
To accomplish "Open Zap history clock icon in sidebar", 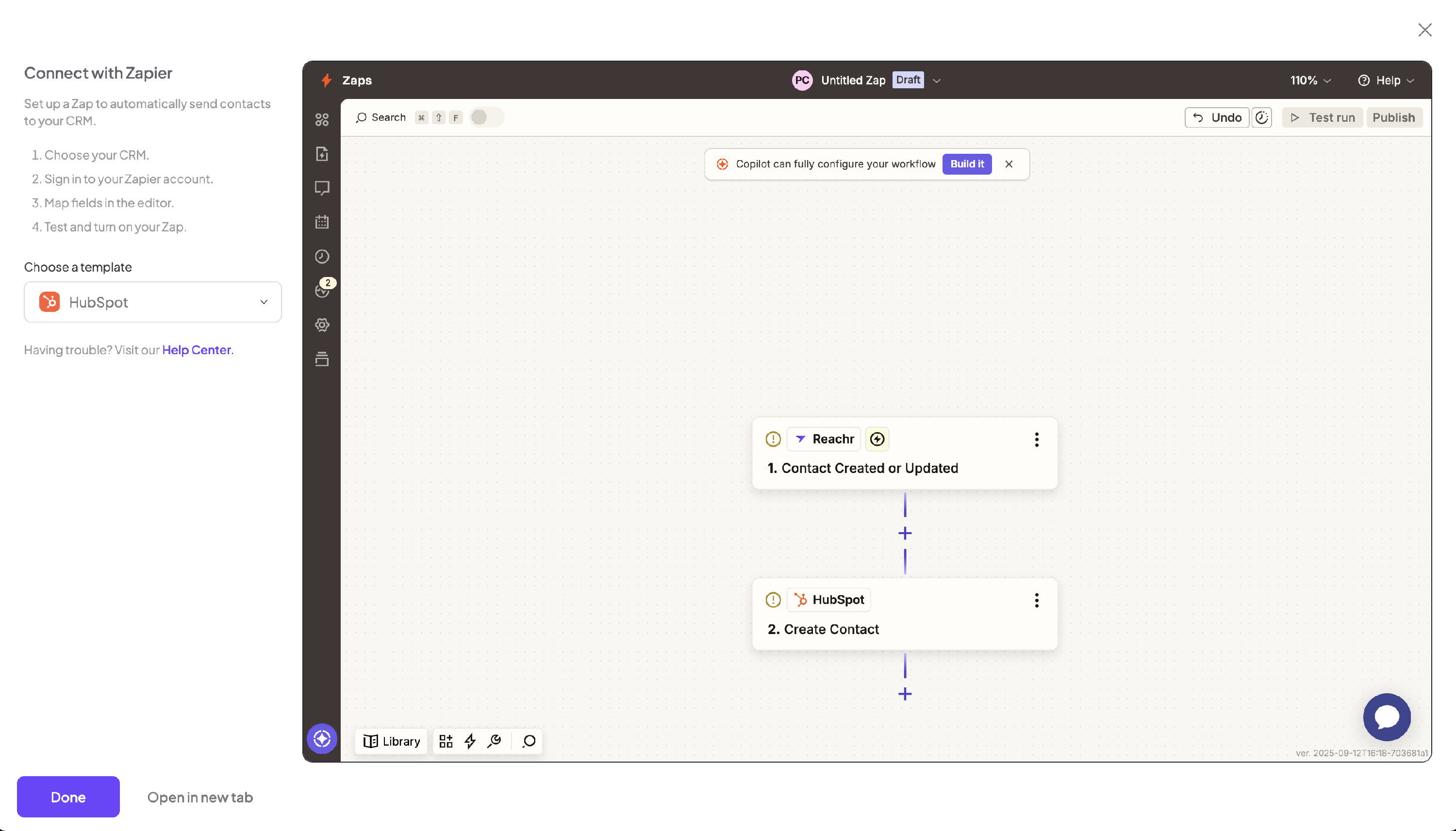I will pos(322,256).
